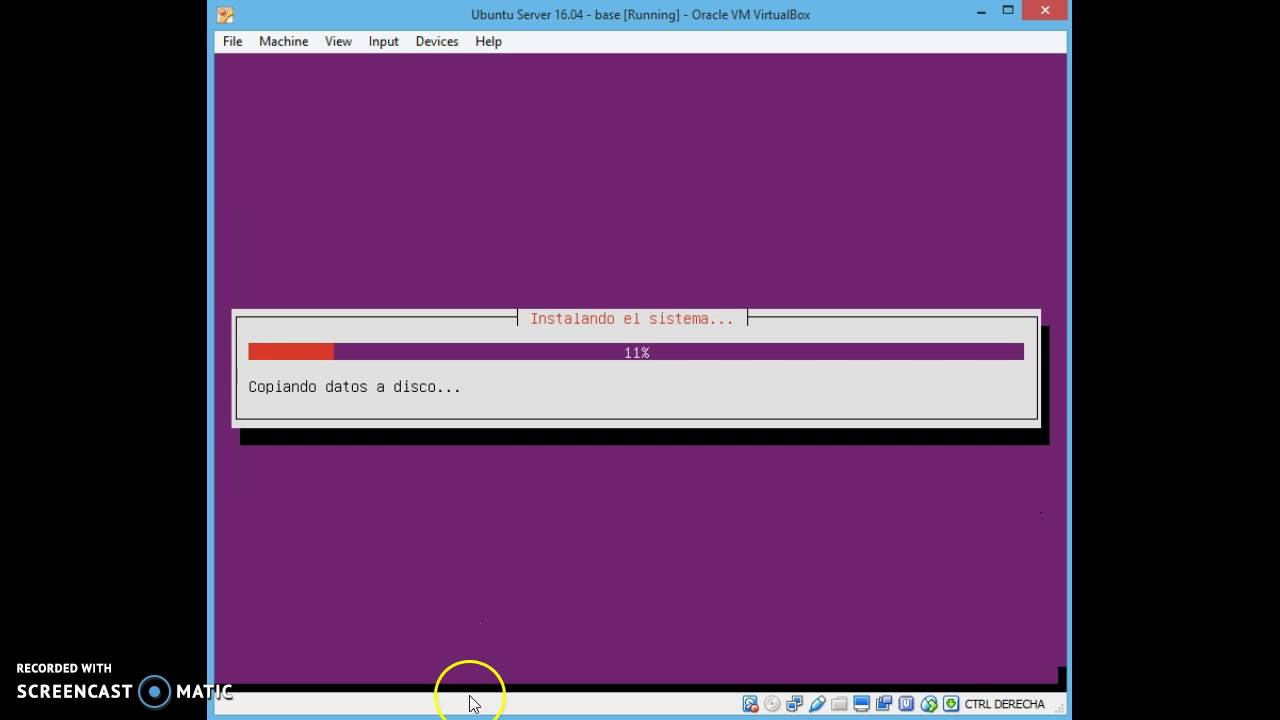Open the Help menu
Screen dimensions: 1280x720
[x=488, y=41]
